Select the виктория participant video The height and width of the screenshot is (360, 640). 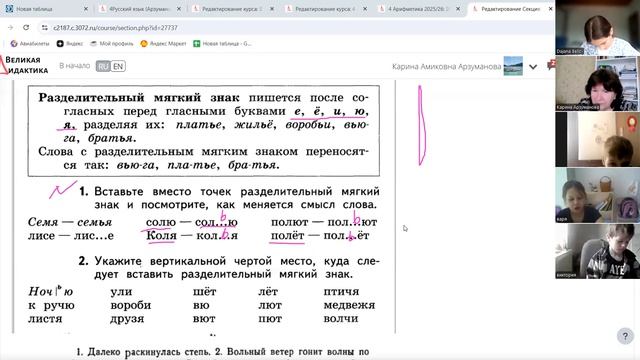[598, 251]
